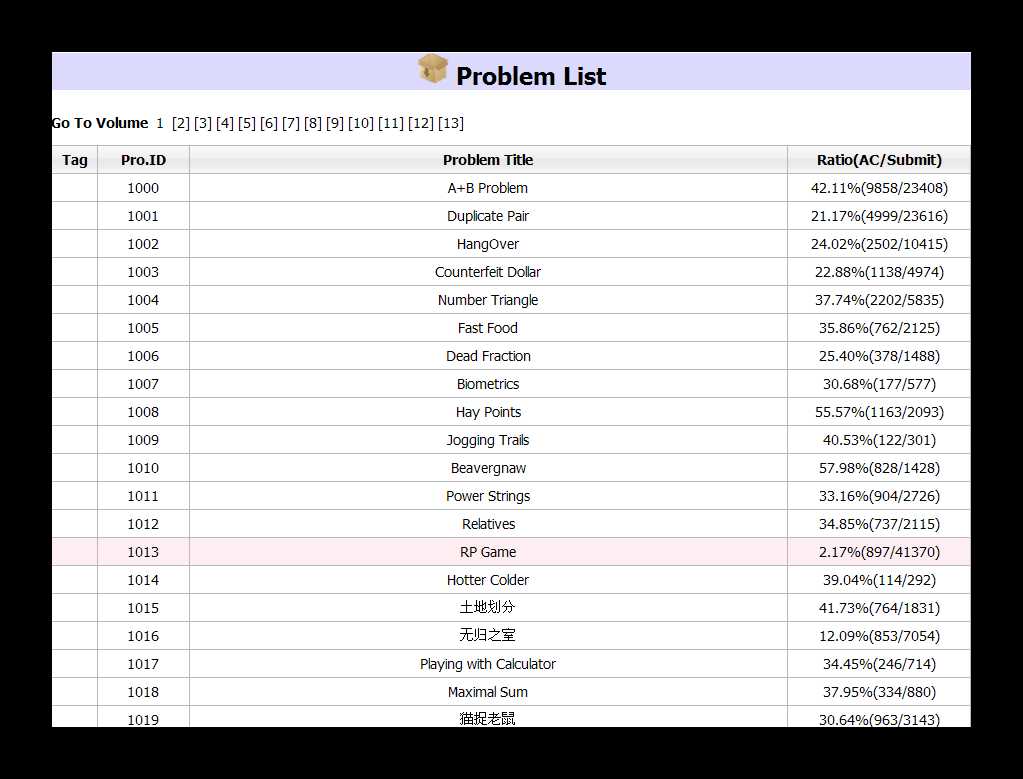
Task: Click problem ID 1009
Action: [143, 440]
